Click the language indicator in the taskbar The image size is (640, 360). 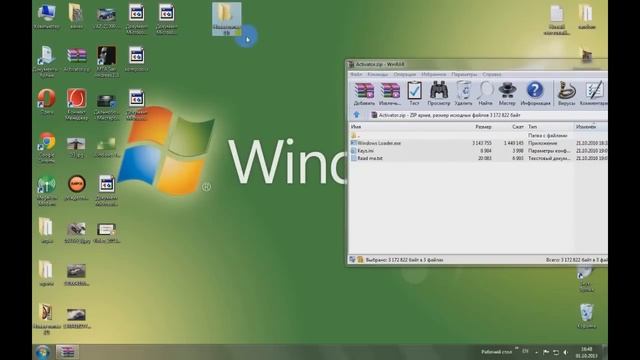pos(525,351)
